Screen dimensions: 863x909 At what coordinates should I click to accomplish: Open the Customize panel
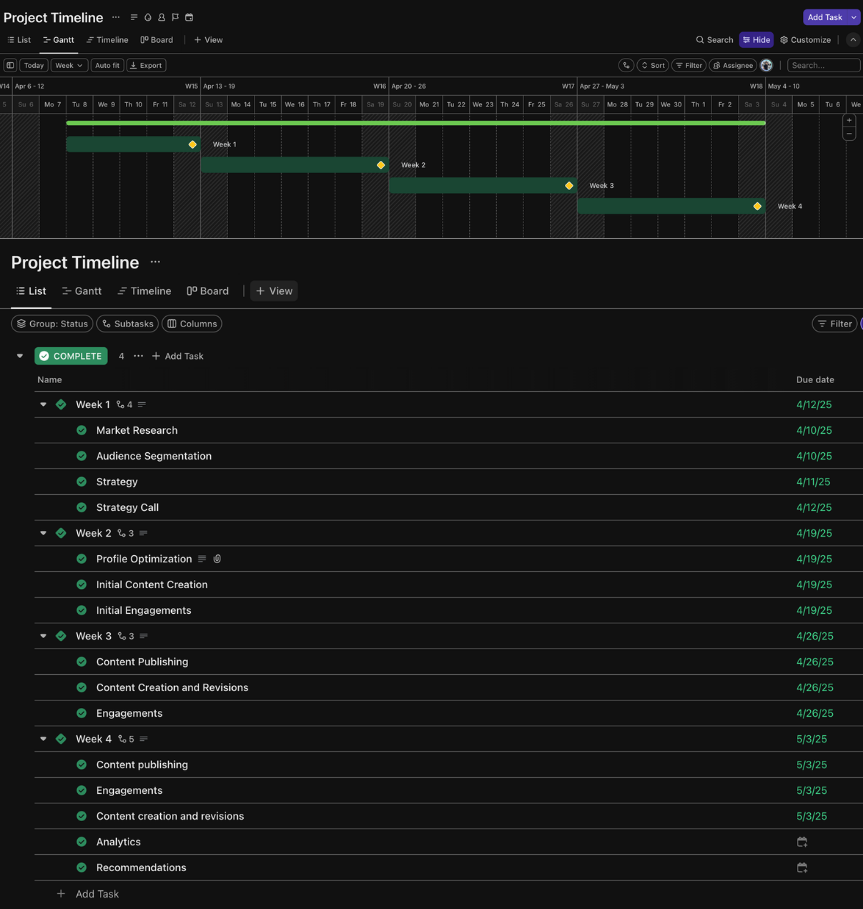click(806, 40)
